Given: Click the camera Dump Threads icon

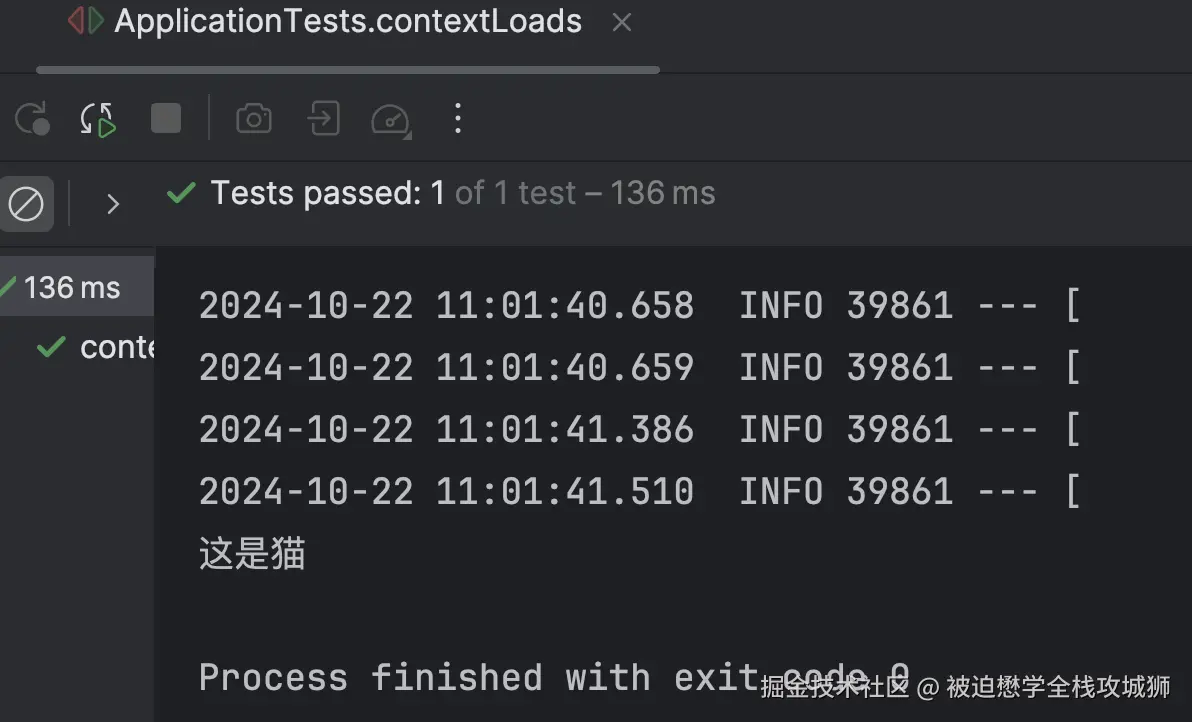Looking at the screenshot, I should [x=254, y=119].
